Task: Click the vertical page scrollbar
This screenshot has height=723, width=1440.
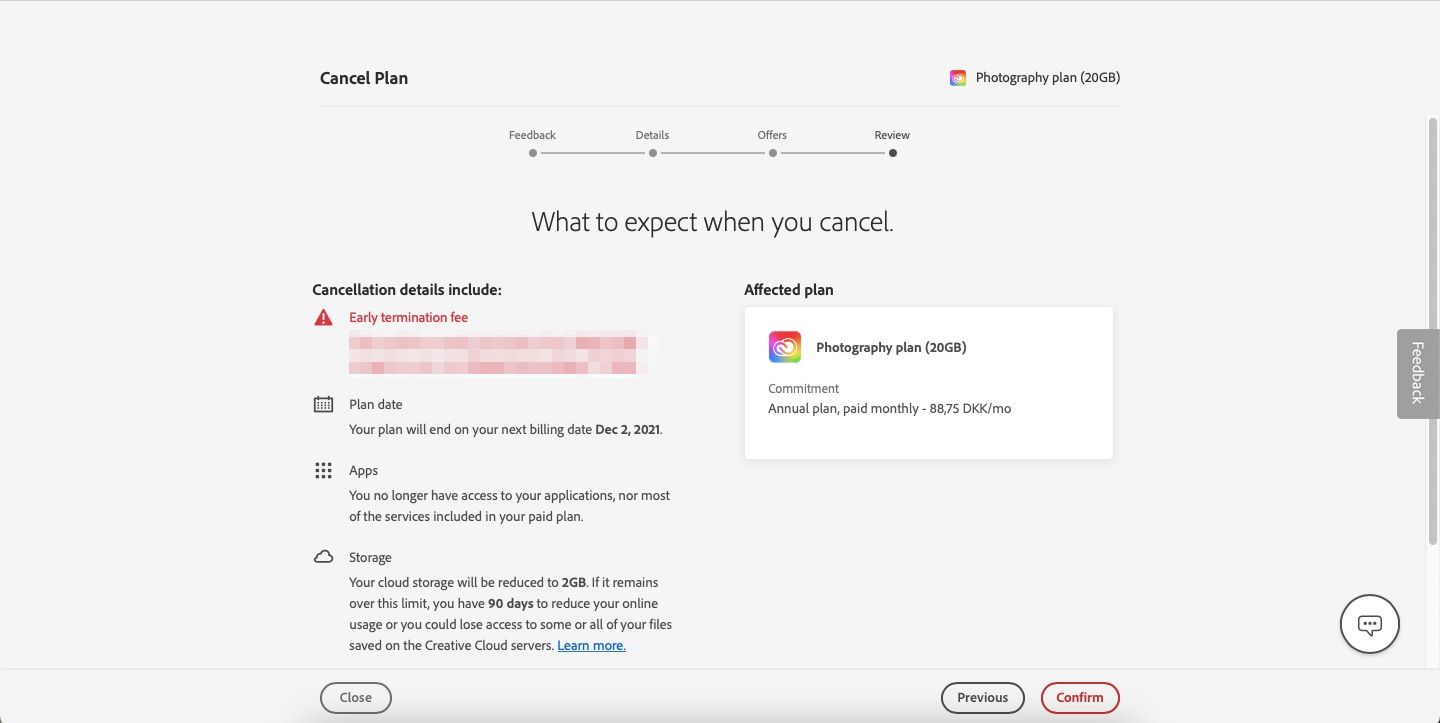Action: pyautogui.click(x=1432, y=330)
